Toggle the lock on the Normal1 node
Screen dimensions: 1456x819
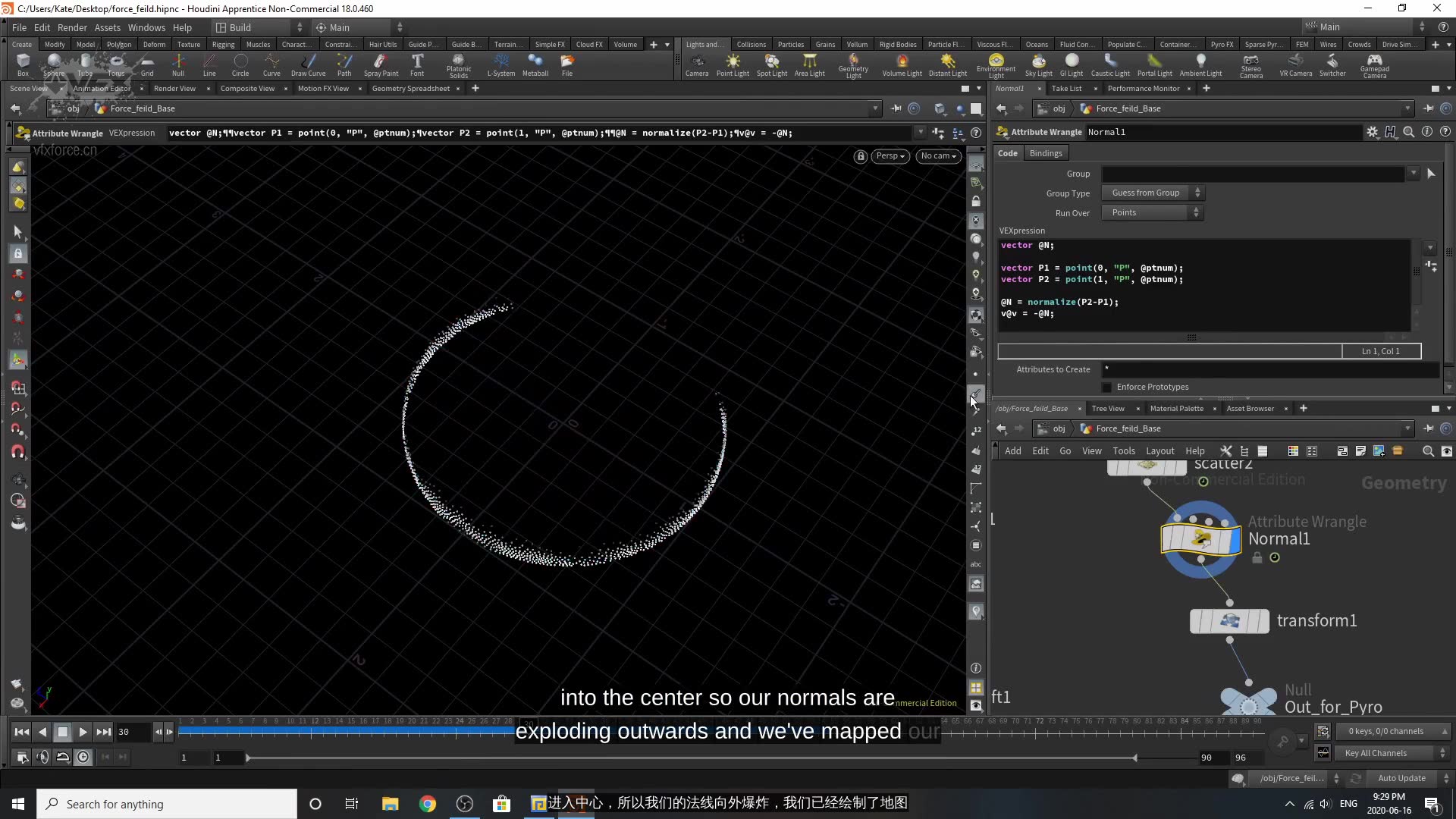pyautogui.click(x=1257, y=557)
